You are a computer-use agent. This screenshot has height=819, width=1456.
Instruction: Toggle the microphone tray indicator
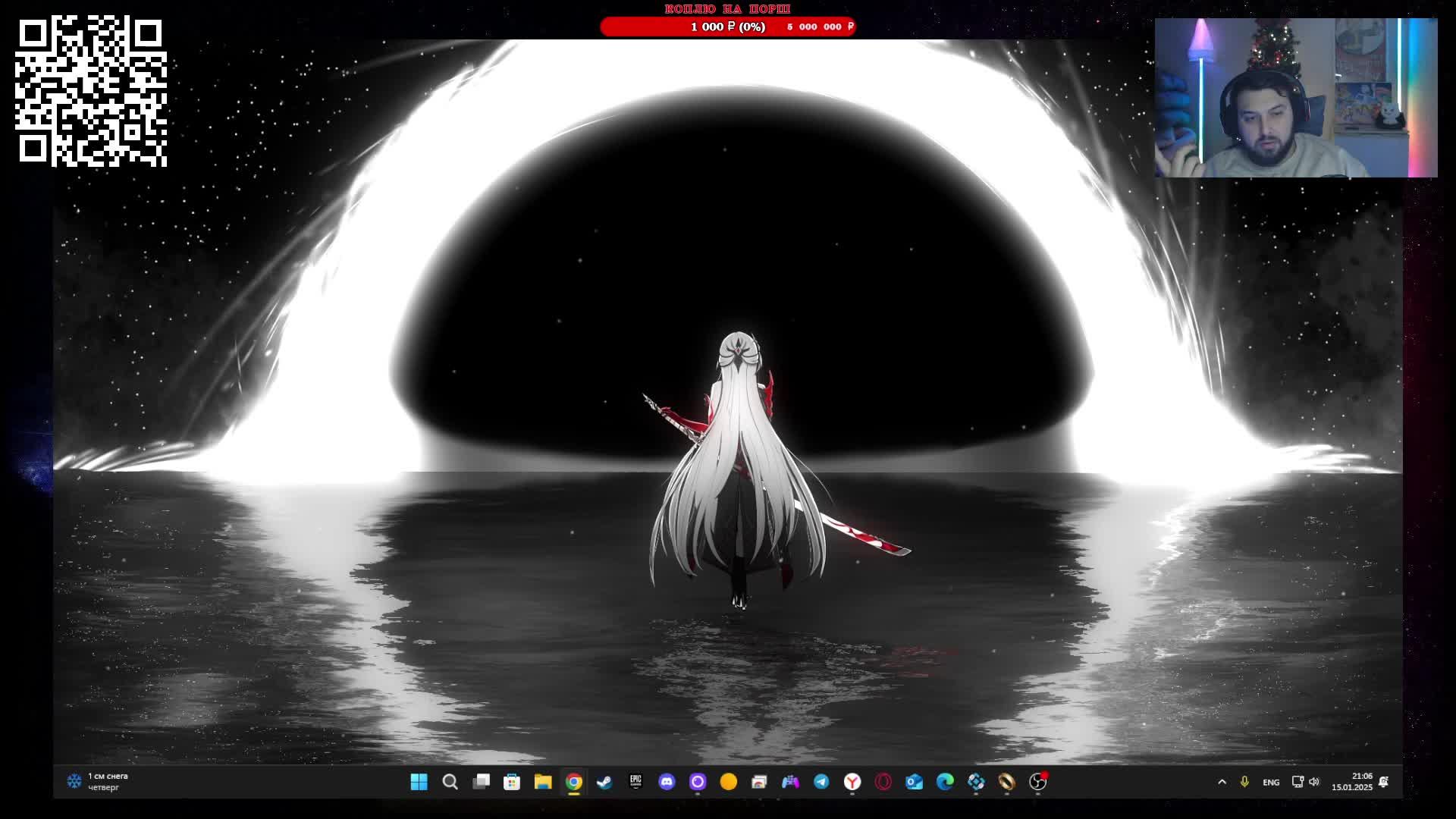(1244, 782)
